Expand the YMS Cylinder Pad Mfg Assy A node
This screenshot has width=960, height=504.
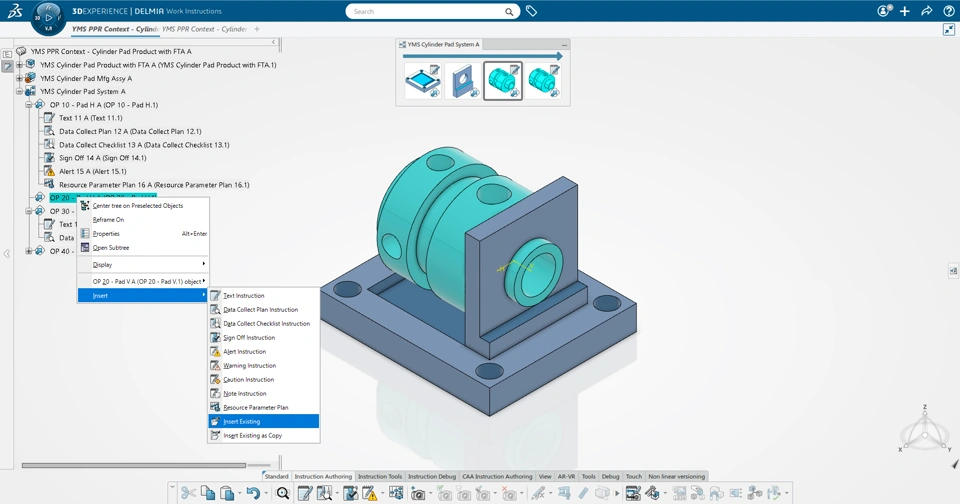pos(19,78)
